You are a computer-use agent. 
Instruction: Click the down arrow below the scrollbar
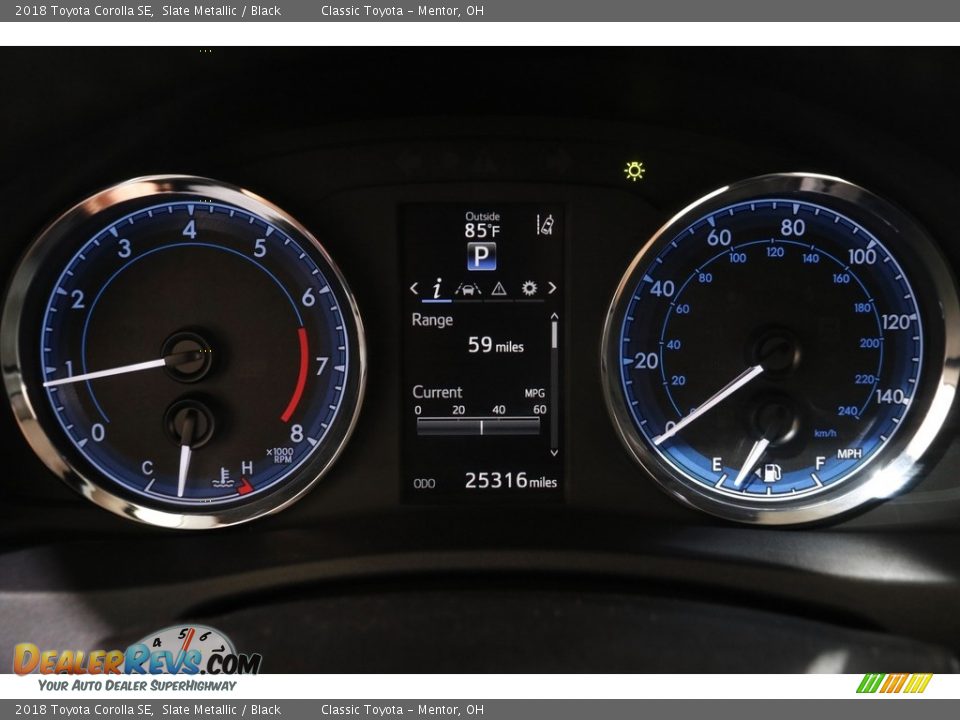(554, 453)
